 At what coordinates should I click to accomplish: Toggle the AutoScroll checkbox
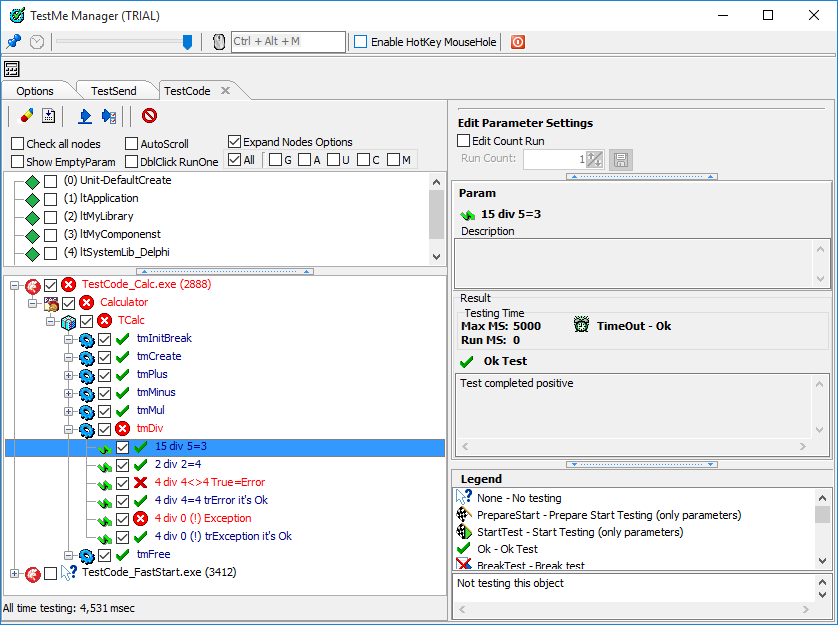[x=132, y=144]
